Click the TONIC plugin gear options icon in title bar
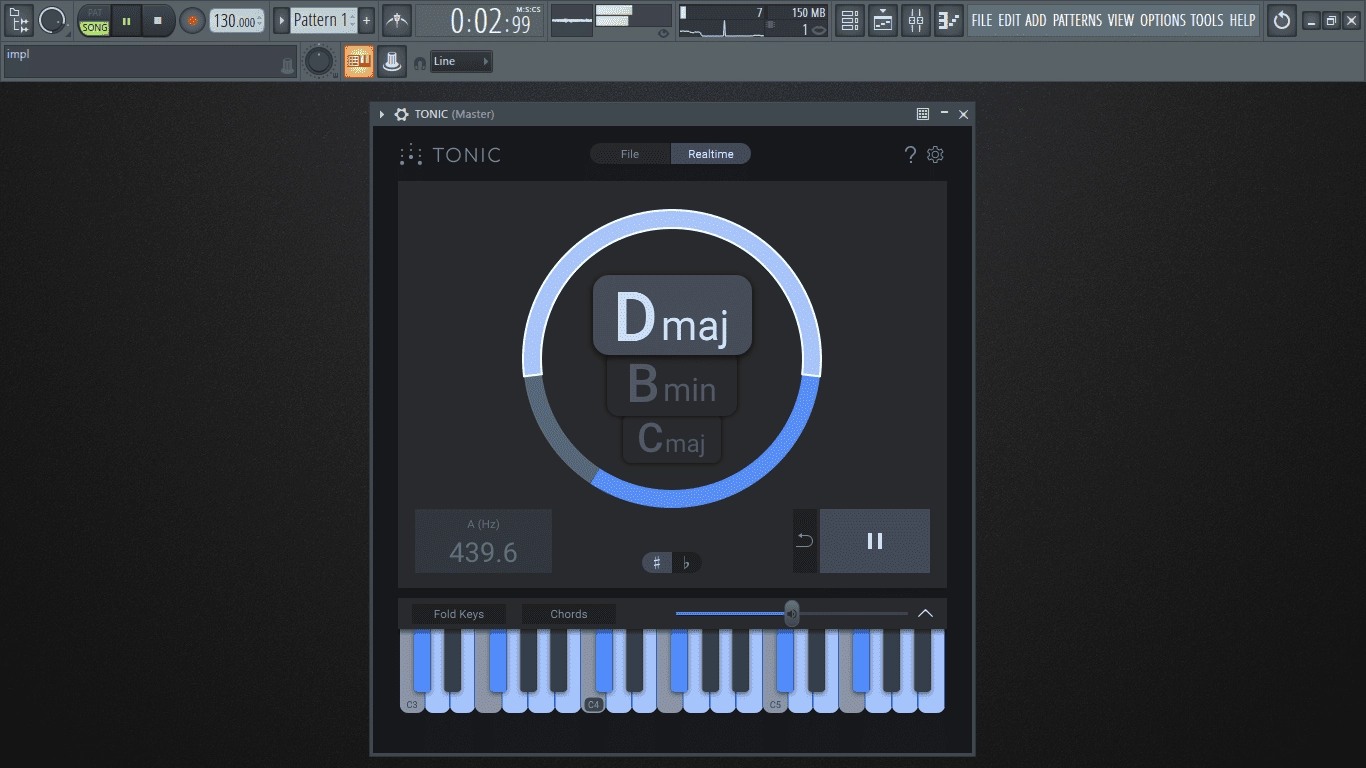Viewport: 1366px width, 768px height. coord(401,114)
